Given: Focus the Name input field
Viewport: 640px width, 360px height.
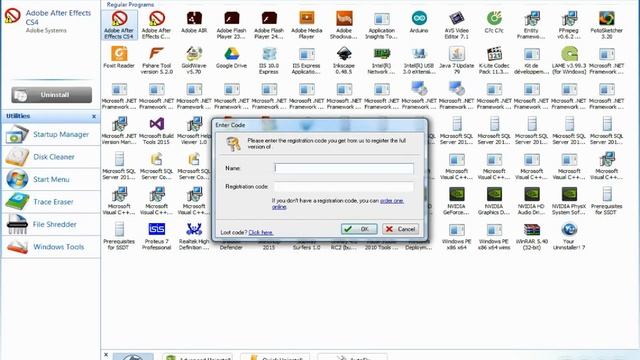Looking at the screenshot, I should 344,168.
